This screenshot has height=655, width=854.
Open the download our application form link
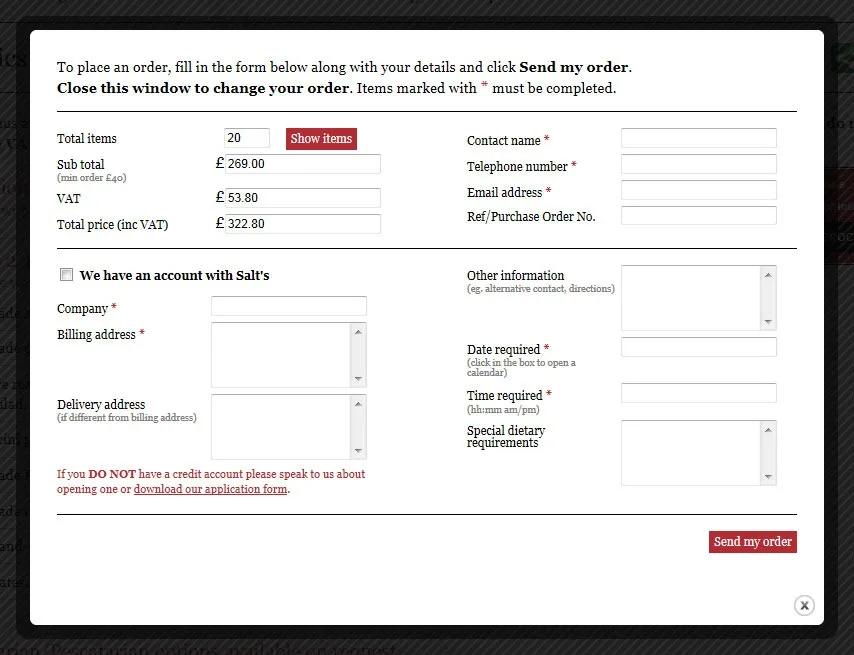pos(210,489)
